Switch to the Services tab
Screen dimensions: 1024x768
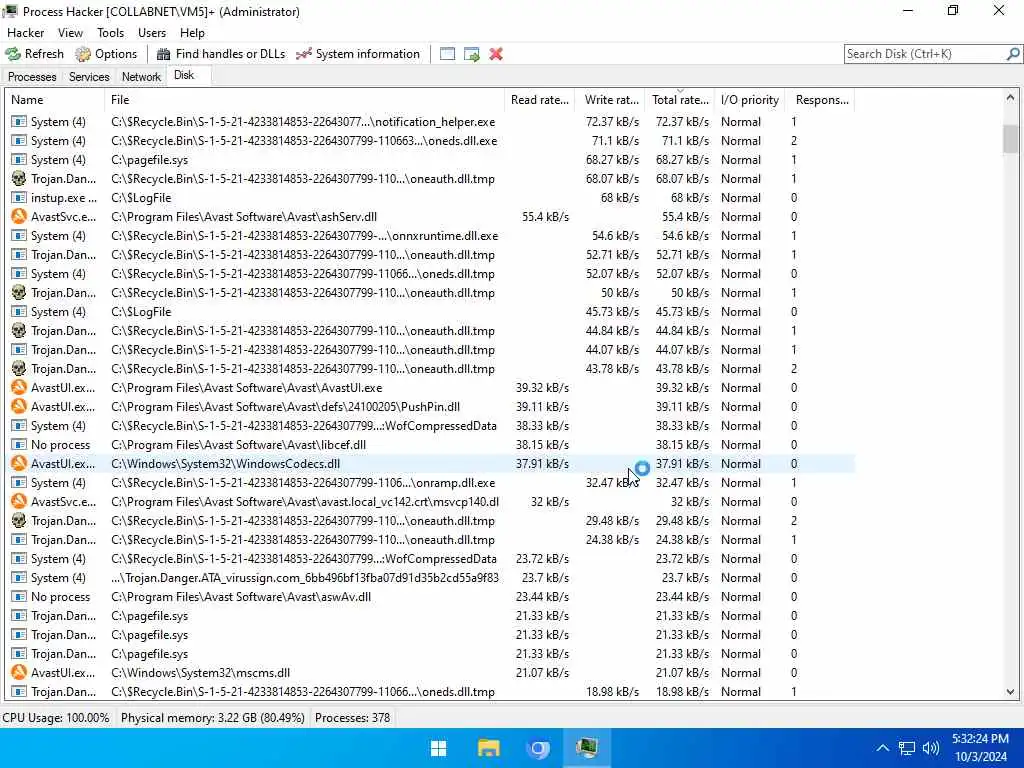point(89,76)
